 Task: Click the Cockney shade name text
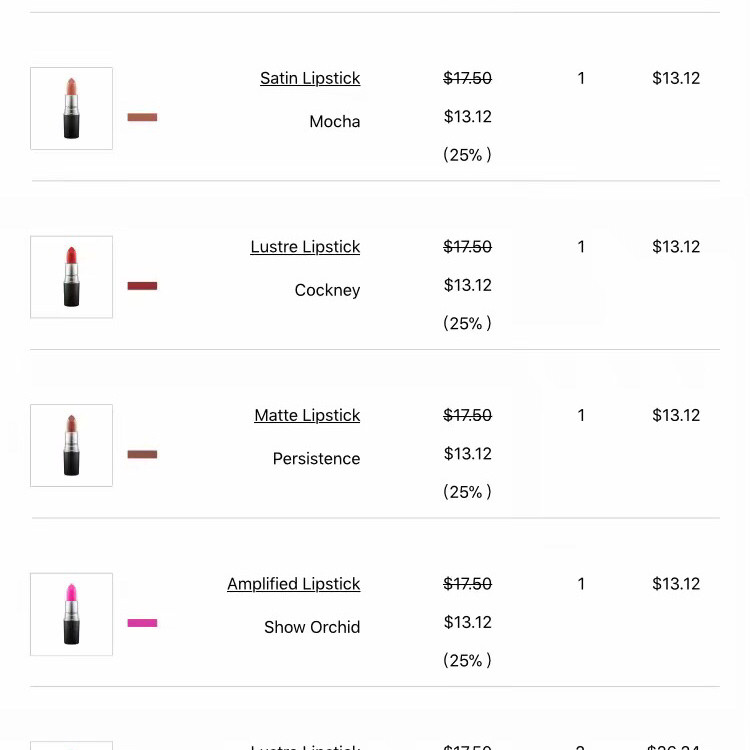click(x=327, y=290)
